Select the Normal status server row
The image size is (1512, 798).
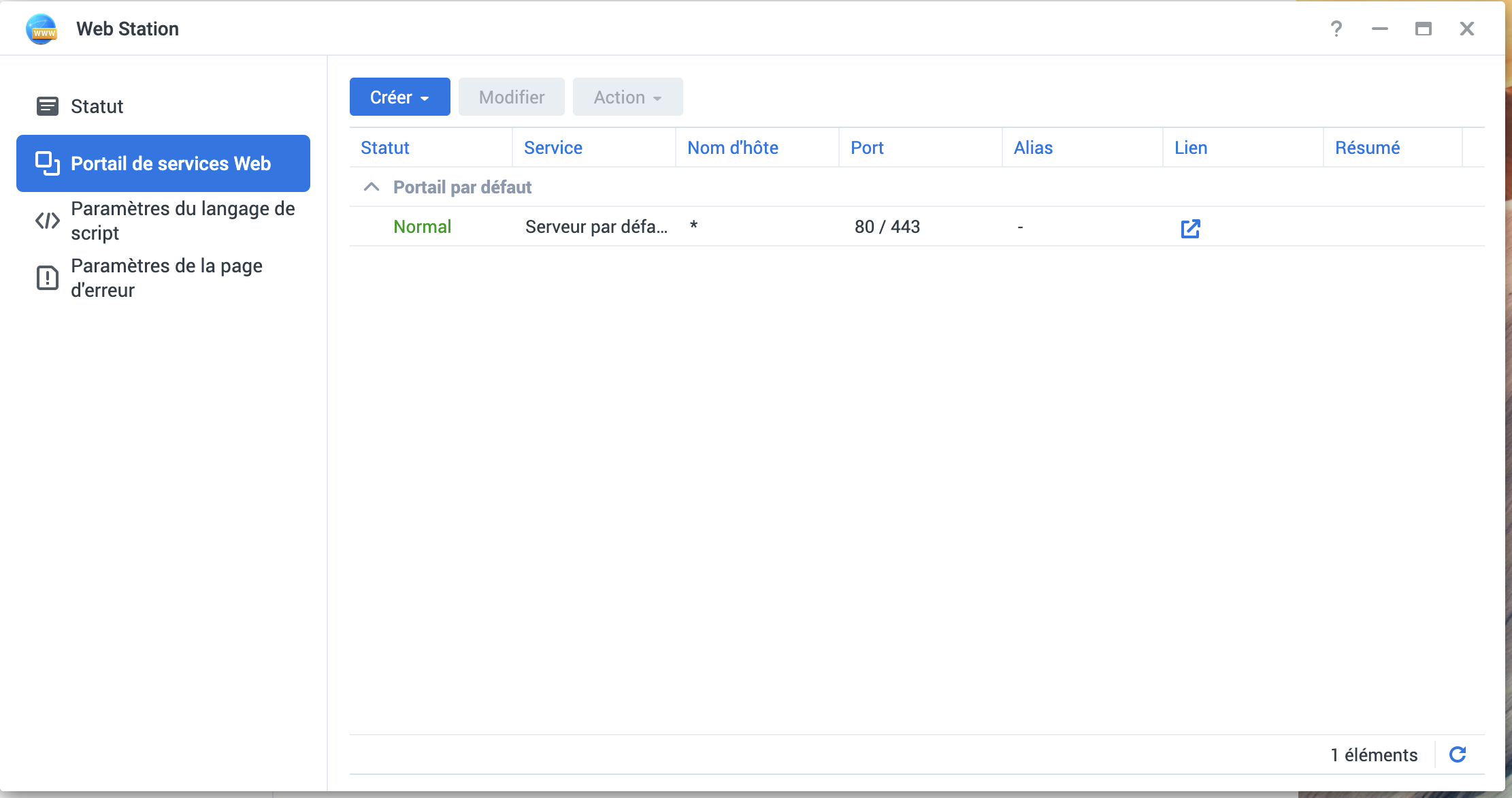point(422,227)
